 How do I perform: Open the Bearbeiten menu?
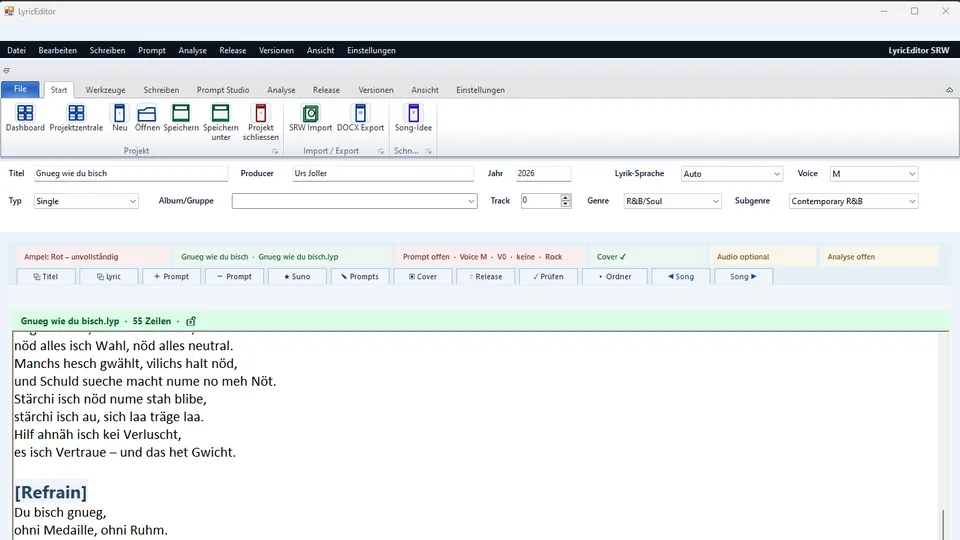point(58,50)
